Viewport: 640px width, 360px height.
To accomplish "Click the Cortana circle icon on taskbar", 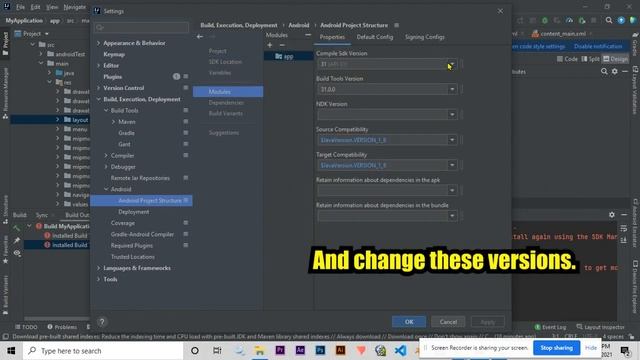I will [195, 351].
